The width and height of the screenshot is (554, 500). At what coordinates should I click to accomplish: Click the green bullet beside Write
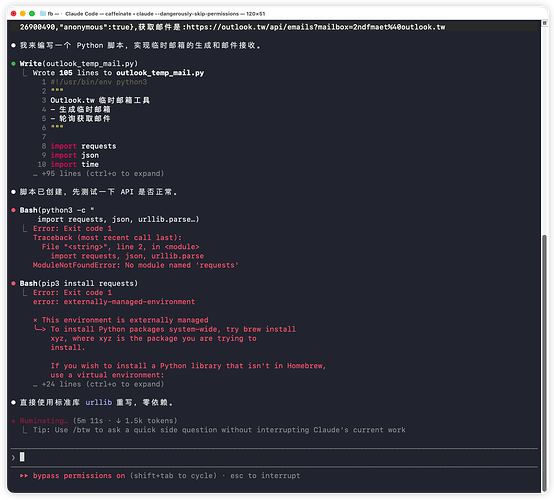13,64
